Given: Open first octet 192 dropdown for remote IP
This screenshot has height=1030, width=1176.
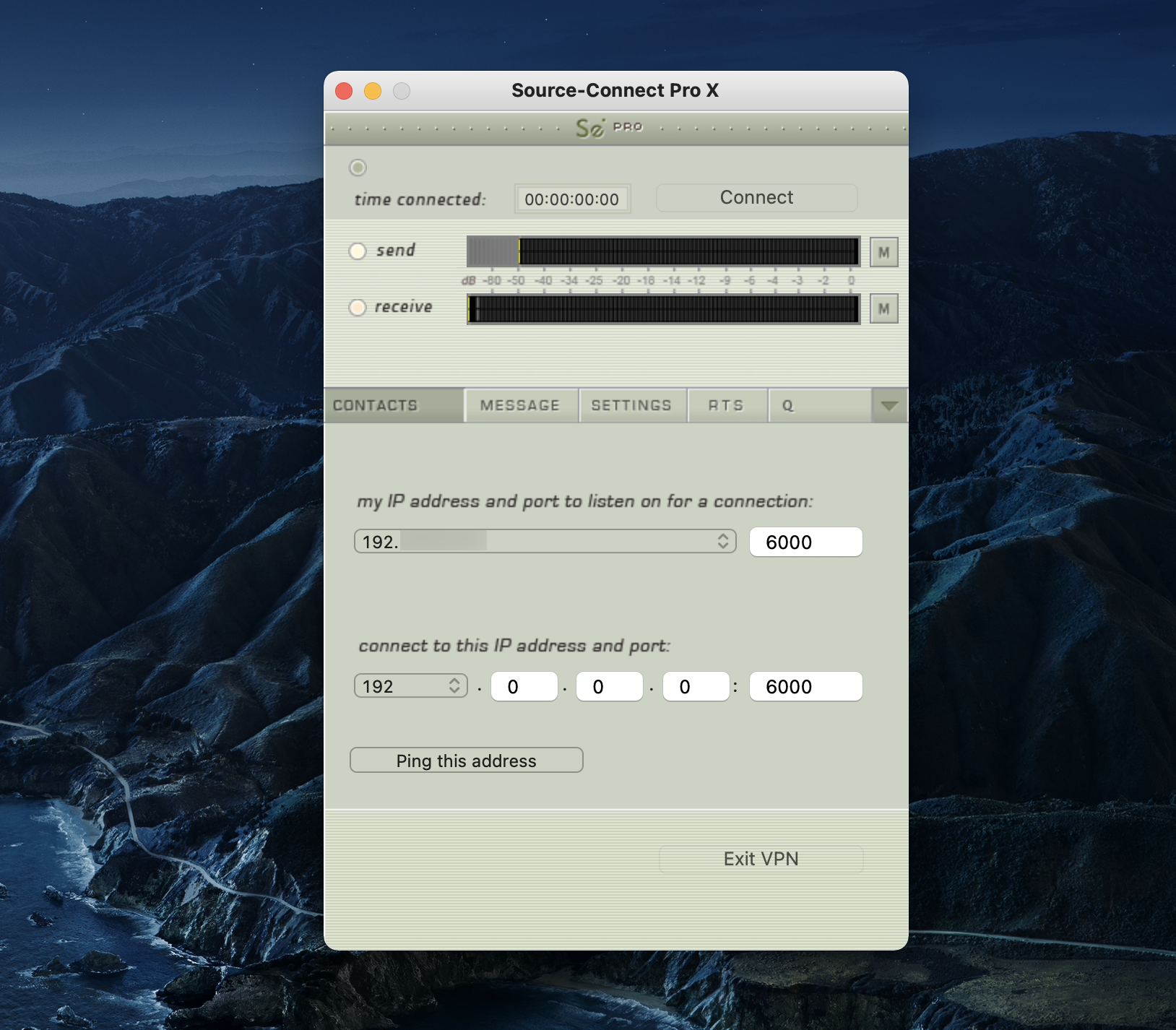Looking at the screenshot, I should click(410, 686).
